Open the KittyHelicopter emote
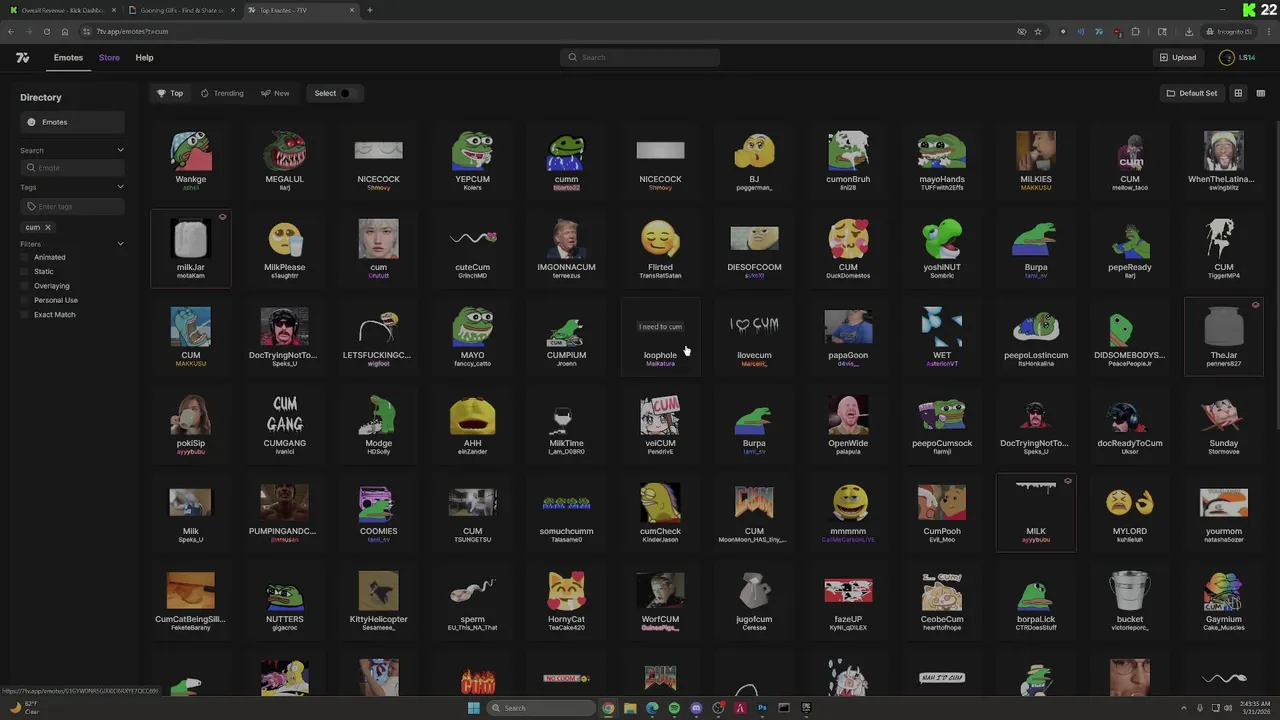1280x720 pixels. (x=378, y=600)
